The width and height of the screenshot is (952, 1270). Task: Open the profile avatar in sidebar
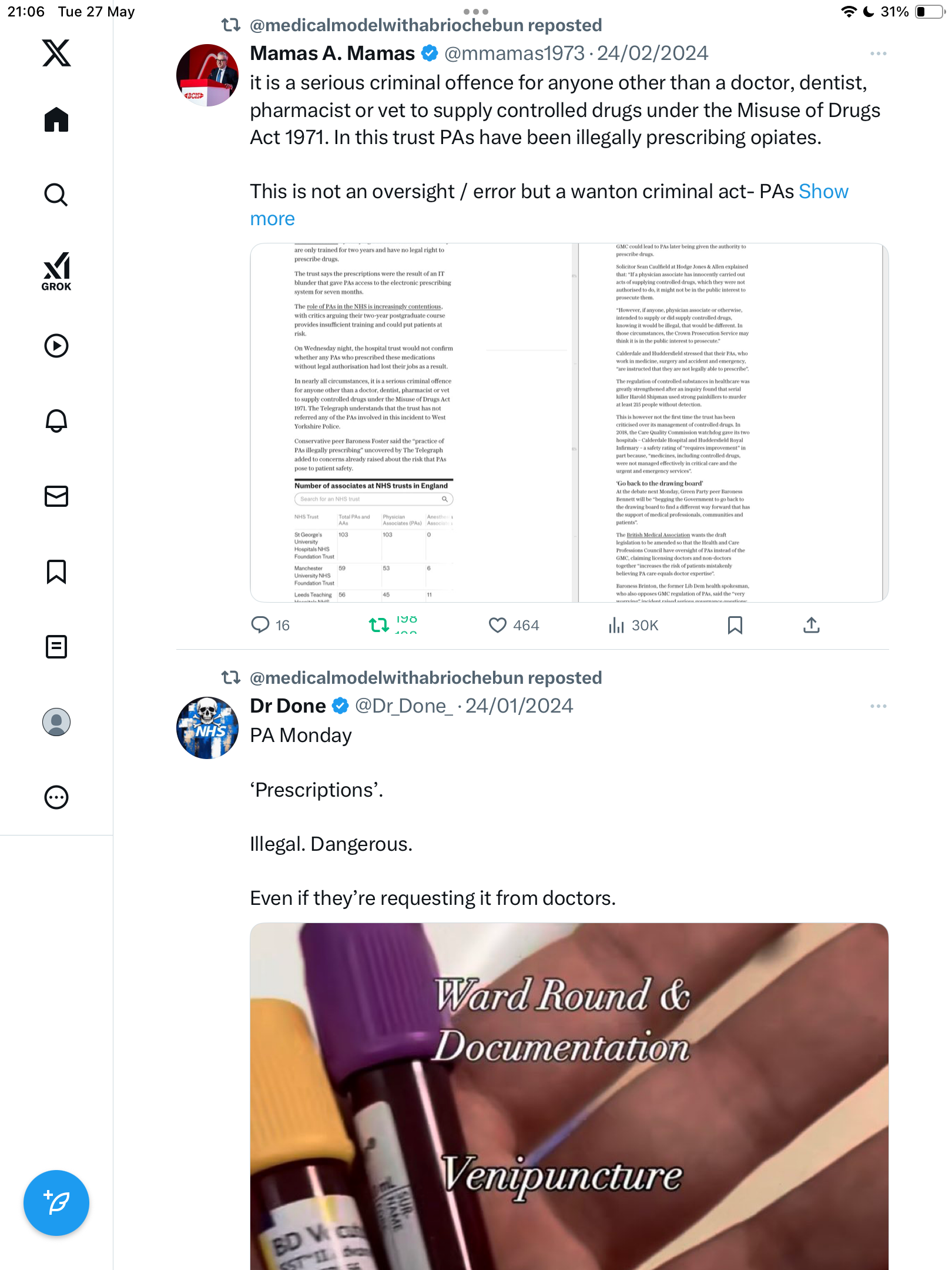56,721
